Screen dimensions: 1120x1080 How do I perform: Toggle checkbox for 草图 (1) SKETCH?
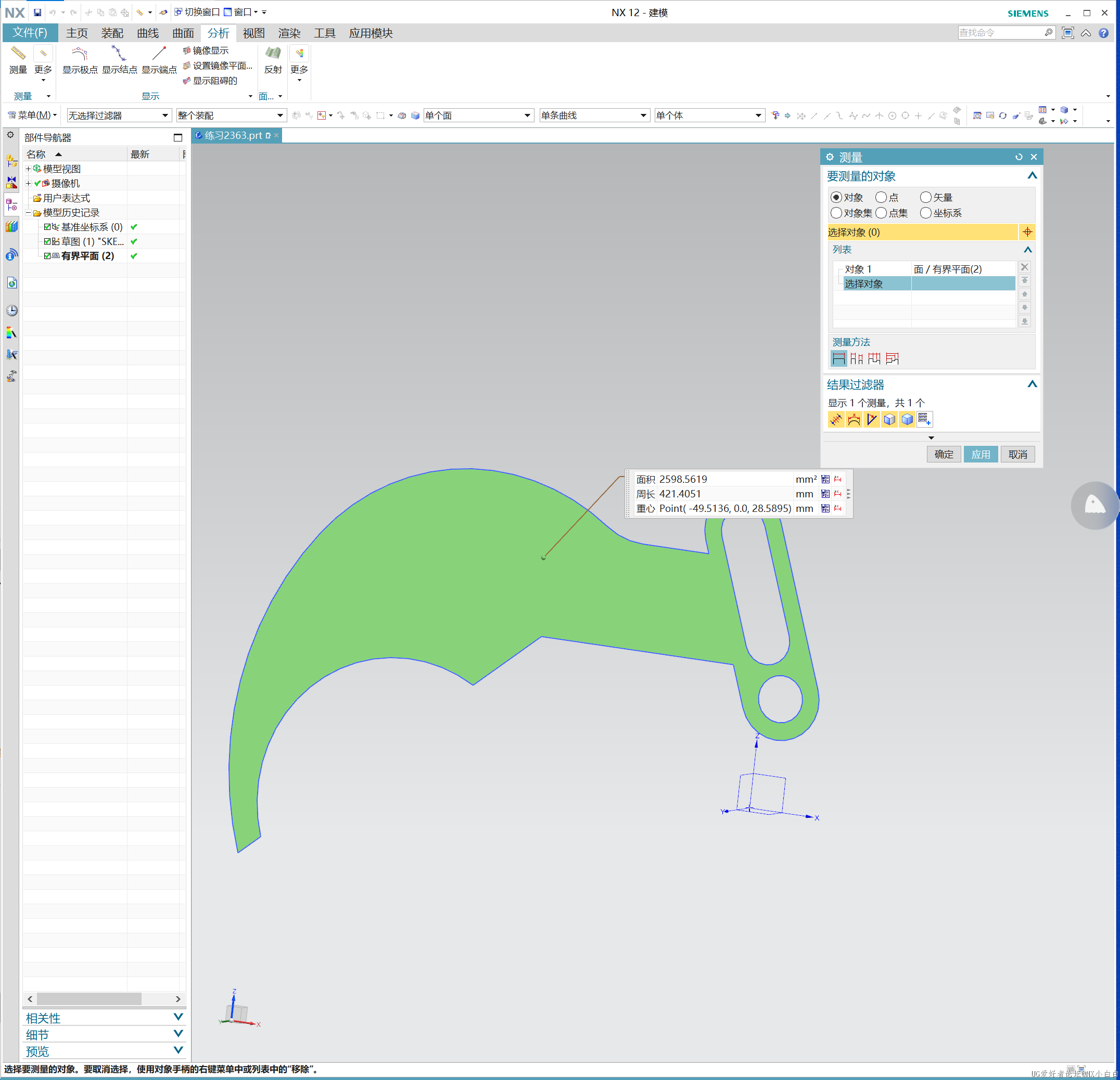point(47,241)
